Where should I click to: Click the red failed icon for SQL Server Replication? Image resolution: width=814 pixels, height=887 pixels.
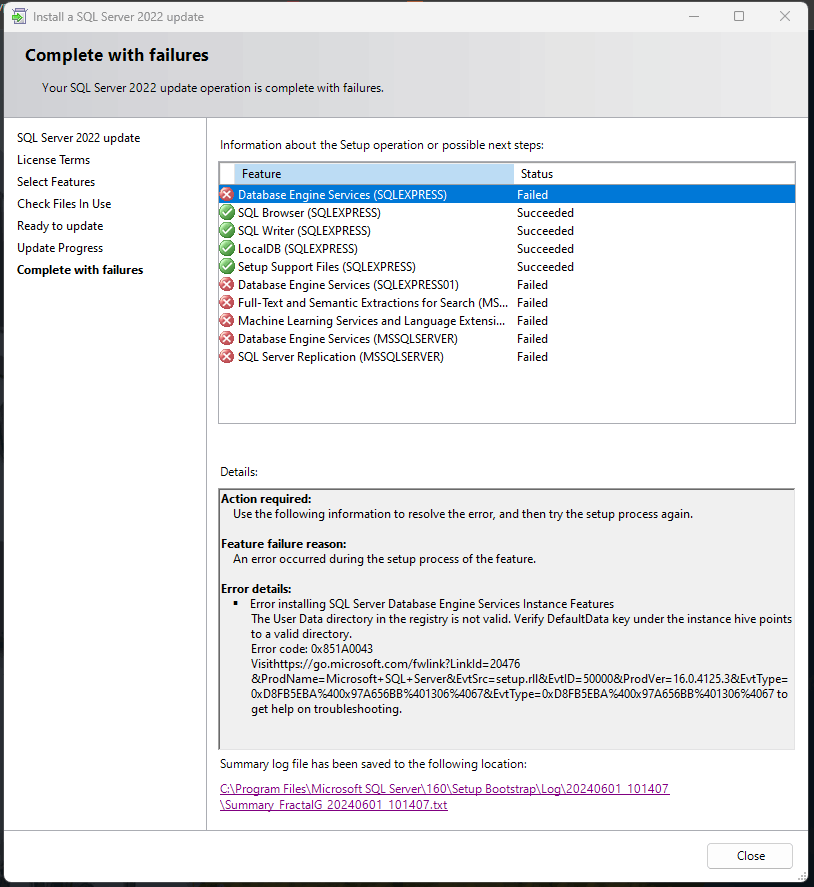(227, 357)
